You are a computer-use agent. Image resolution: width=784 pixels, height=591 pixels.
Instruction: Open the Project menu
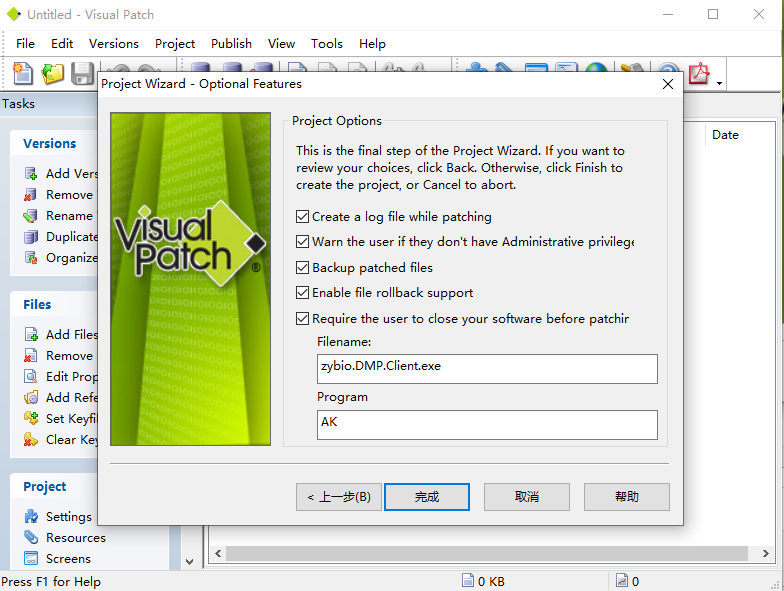(x=174, y=44)
